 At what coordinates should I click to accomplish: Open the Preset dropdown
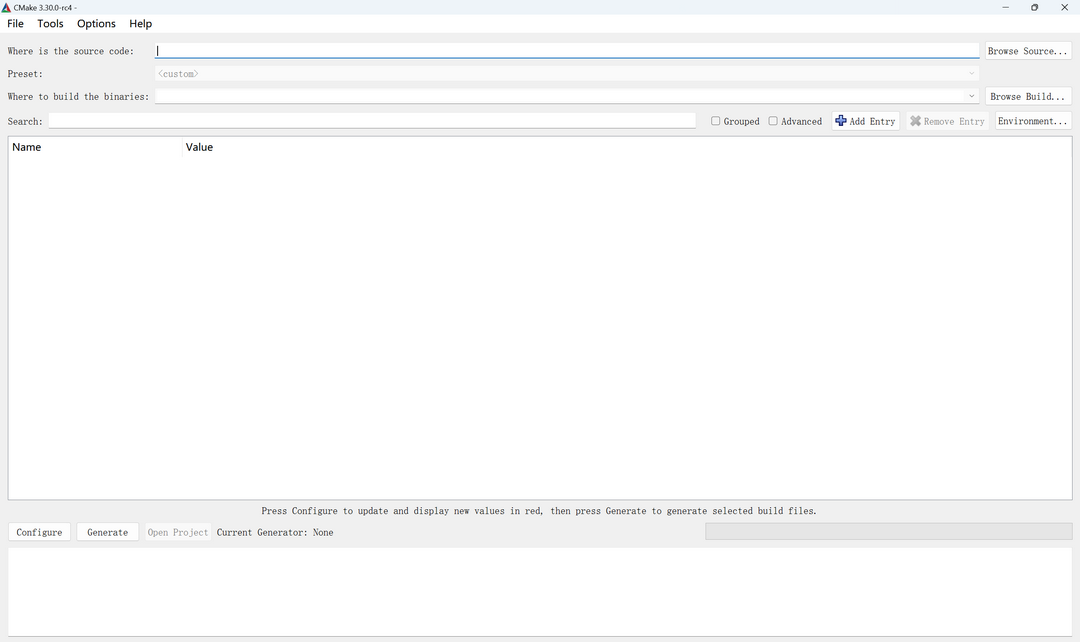click(x=970, y=73)
